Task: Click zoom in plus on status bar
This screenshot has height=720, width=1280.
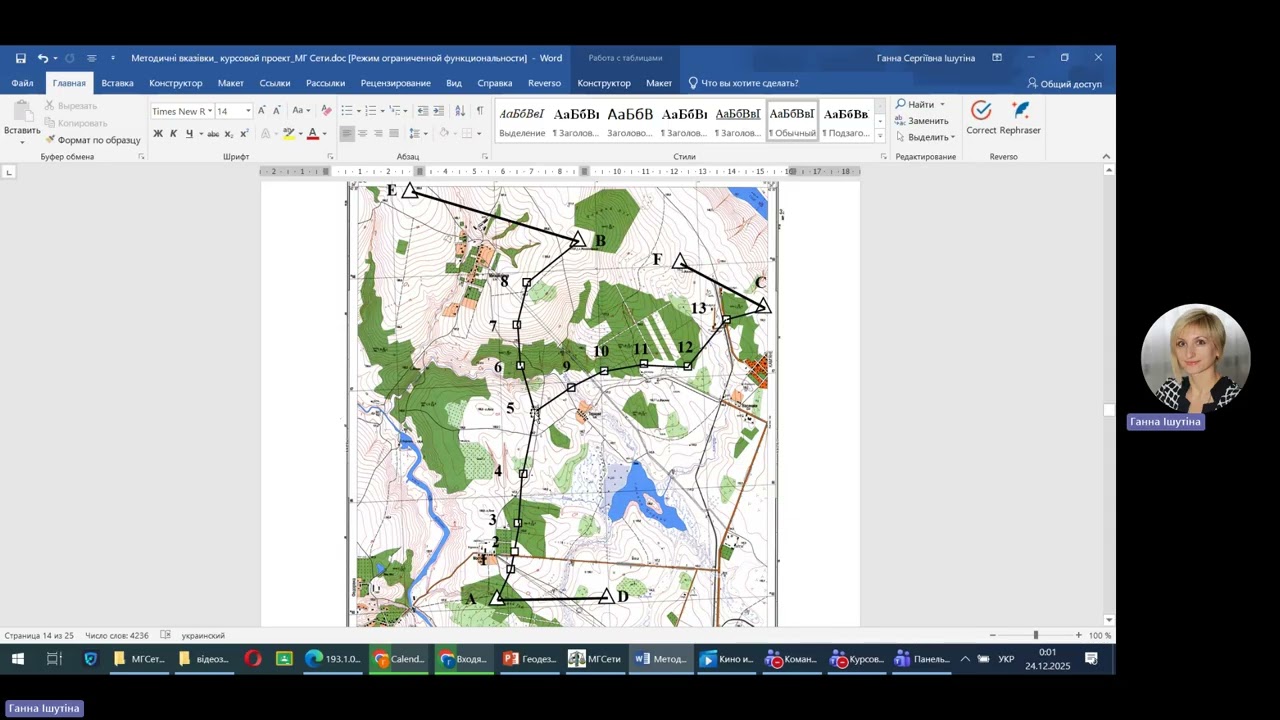Action: (x=1078, y=635)
